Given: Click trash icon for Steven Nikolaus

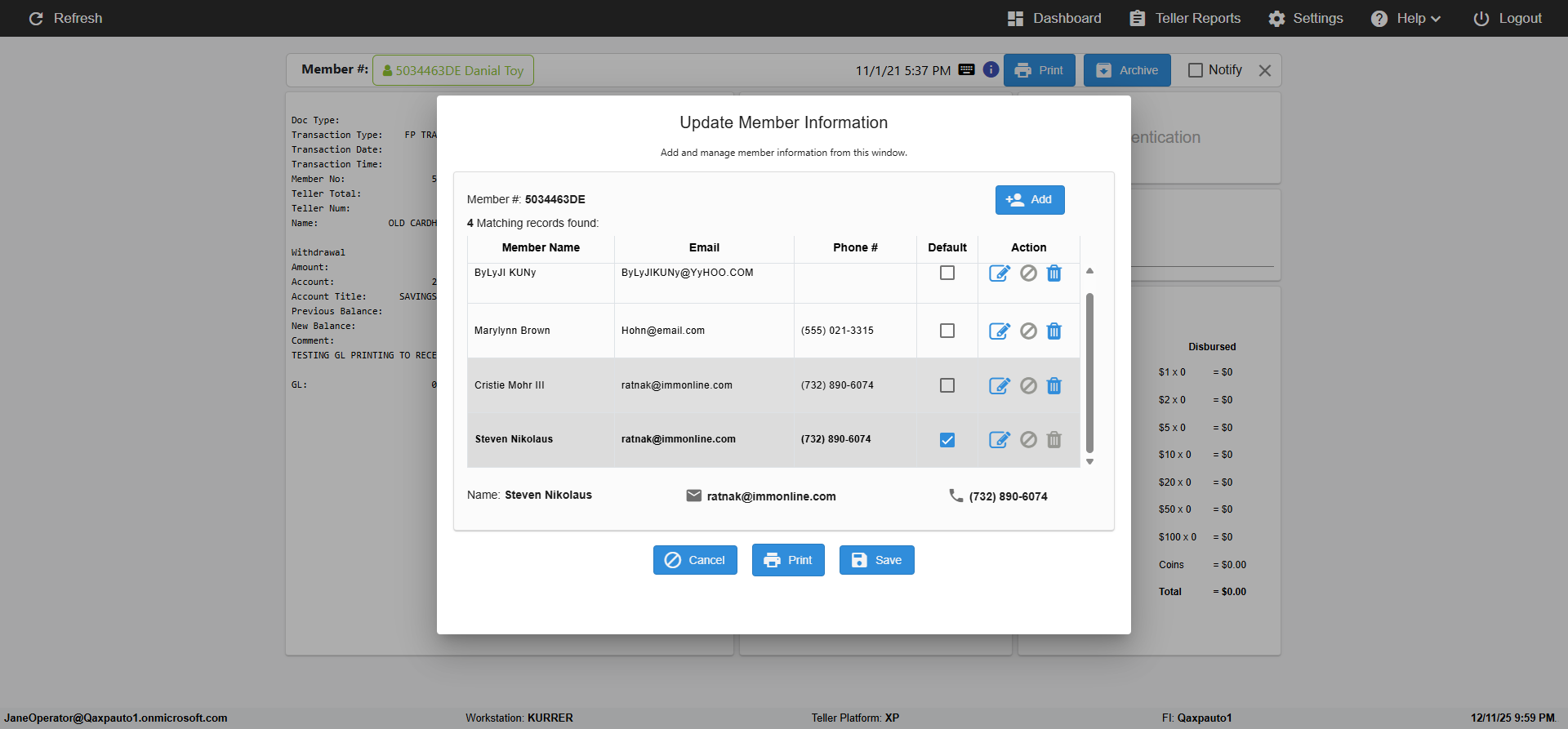Looking at the screenshot, I should point(1054,440).
